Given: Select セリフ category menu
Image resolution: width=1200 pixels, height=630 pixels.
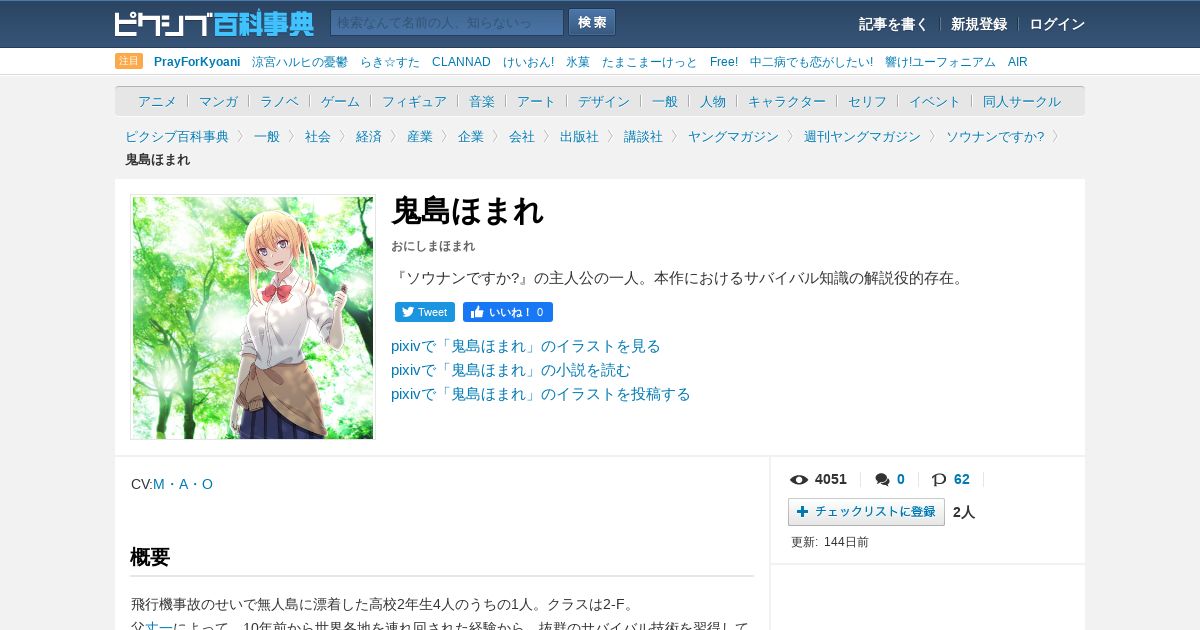Looking at the screenshot, I should (x=867, y=101).
